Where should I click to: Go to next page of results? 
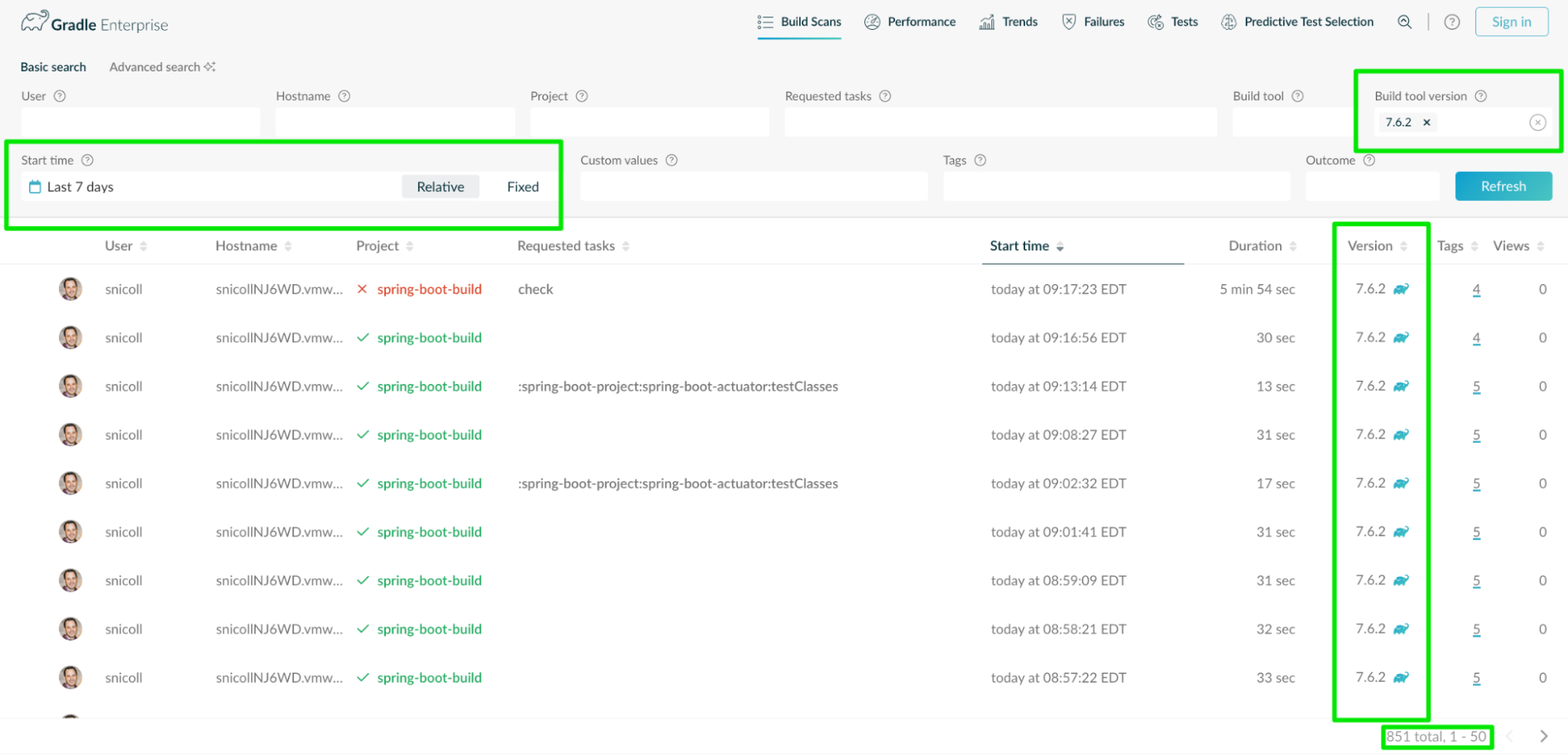pos(1543,736)
